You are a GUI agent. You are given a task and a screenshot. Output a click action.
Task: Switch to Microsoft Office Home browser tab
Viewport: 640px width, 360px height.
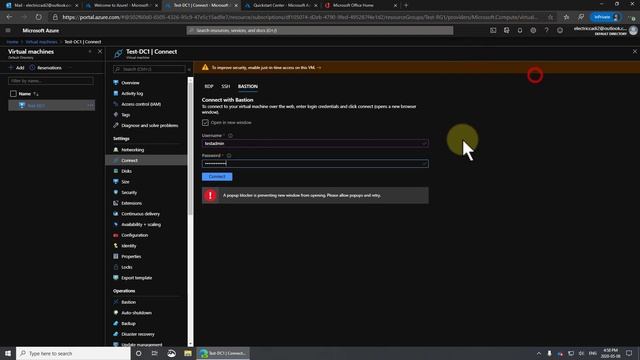[x=360, y=5]
